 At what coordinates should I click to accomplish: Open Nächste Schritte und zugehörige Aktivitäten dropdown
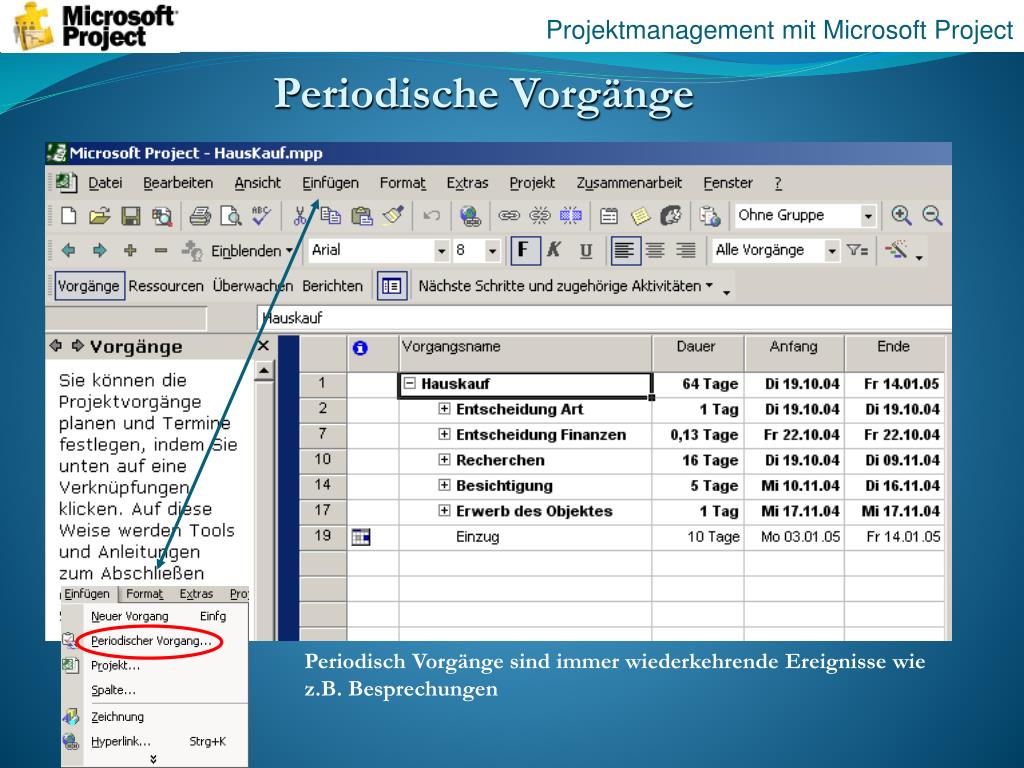pos(566,286)
